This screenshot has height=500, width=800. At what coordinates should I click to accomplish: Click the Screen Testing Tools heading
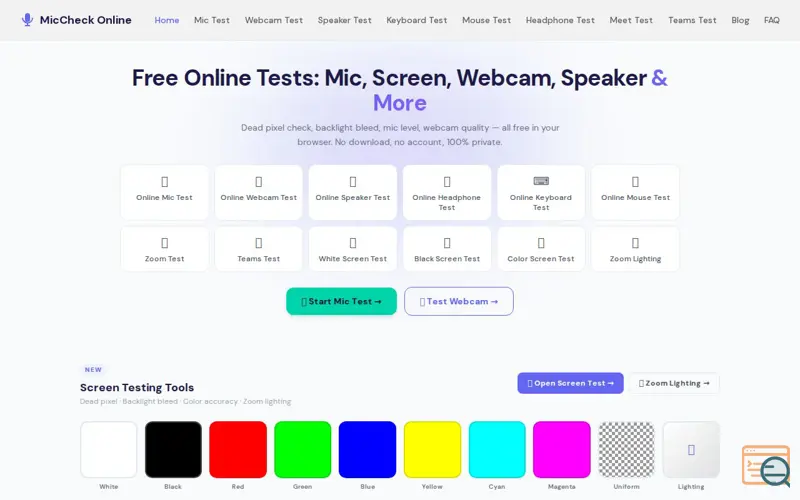137,387
